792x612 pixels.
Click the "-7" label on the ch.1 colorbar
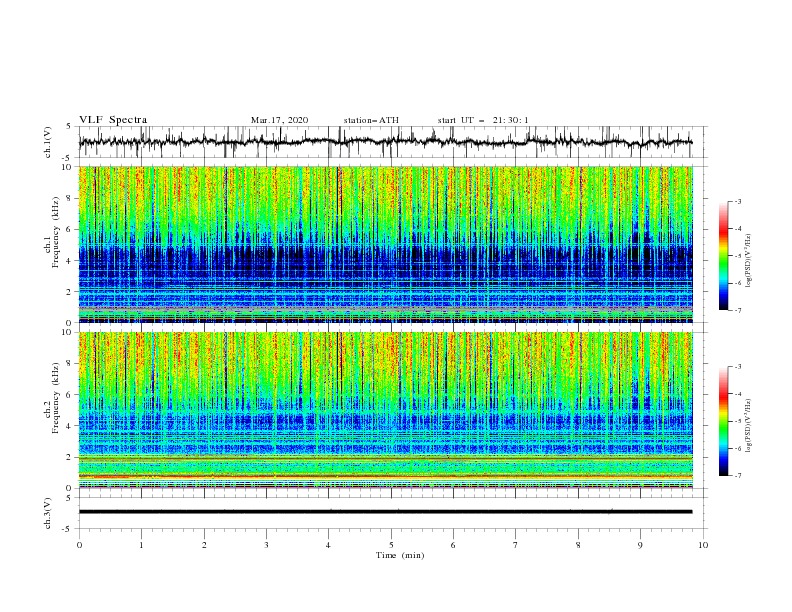pos(738,310)
